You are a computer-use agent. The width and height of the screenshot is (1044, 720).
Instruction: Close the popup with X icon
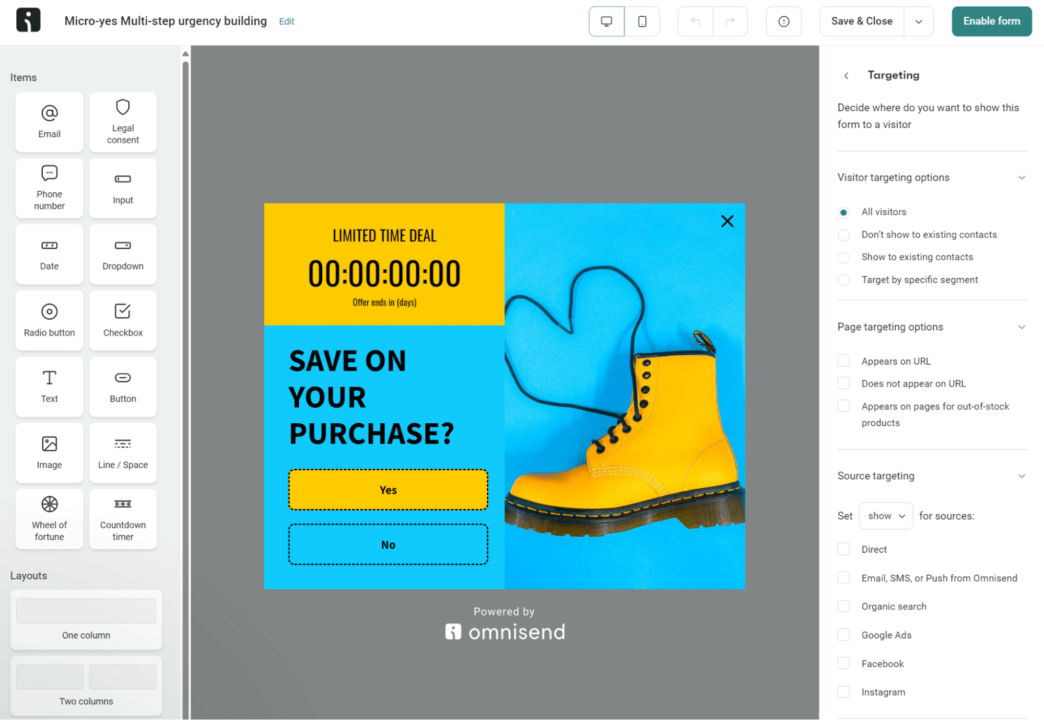[x=727, y=221]
